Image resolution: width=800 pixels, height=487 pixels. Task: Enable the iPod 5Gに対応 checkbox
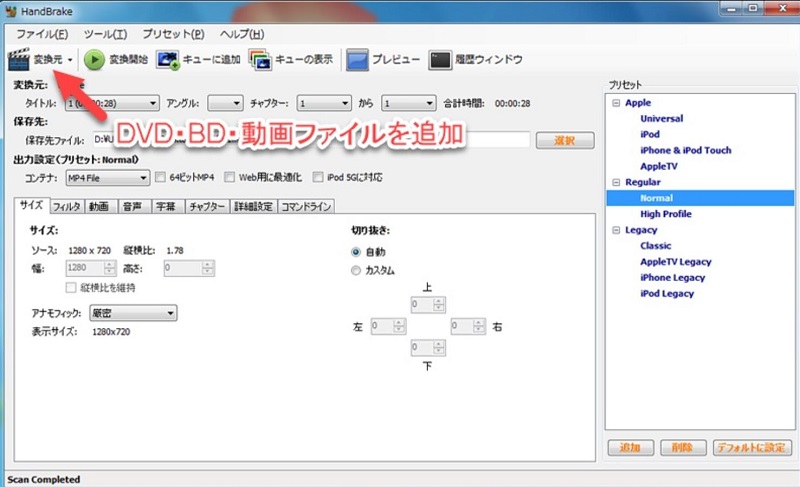(x=318, y=177)
